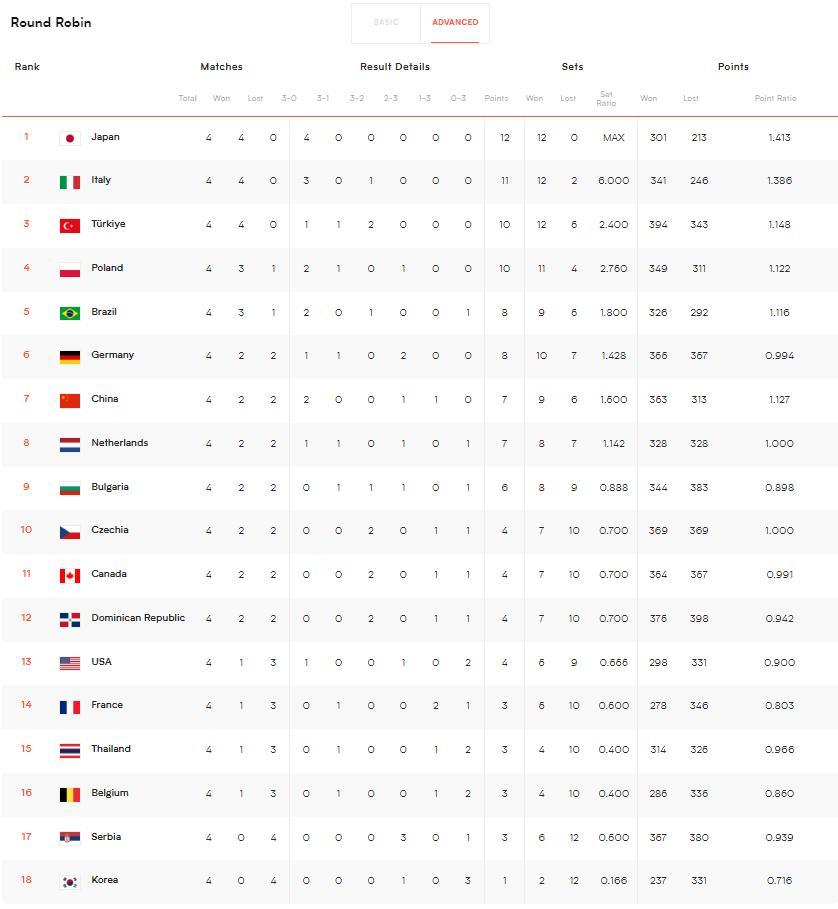Click the USA flag icon
This screenshot has height=909, width=838.
pos(70,663)
